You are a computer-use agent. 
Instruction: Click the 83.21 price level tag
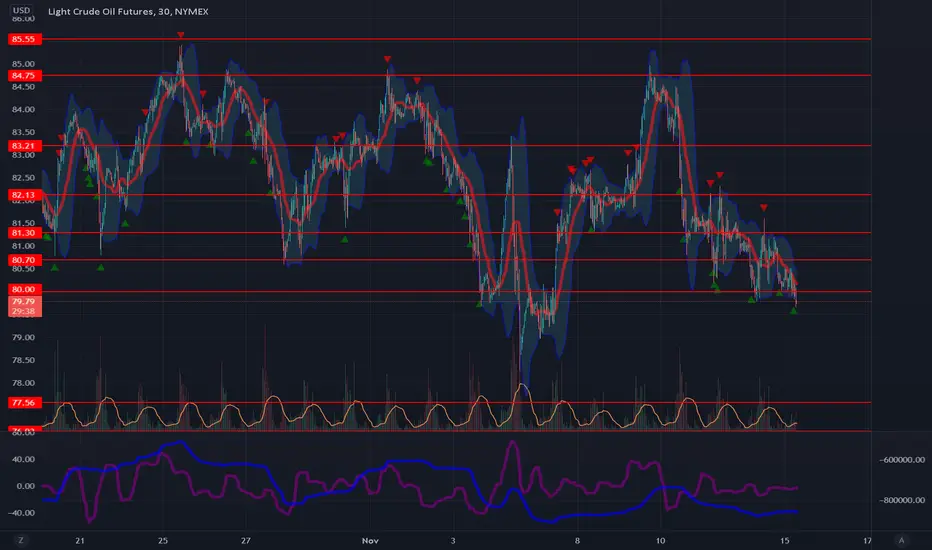point(24,146)
